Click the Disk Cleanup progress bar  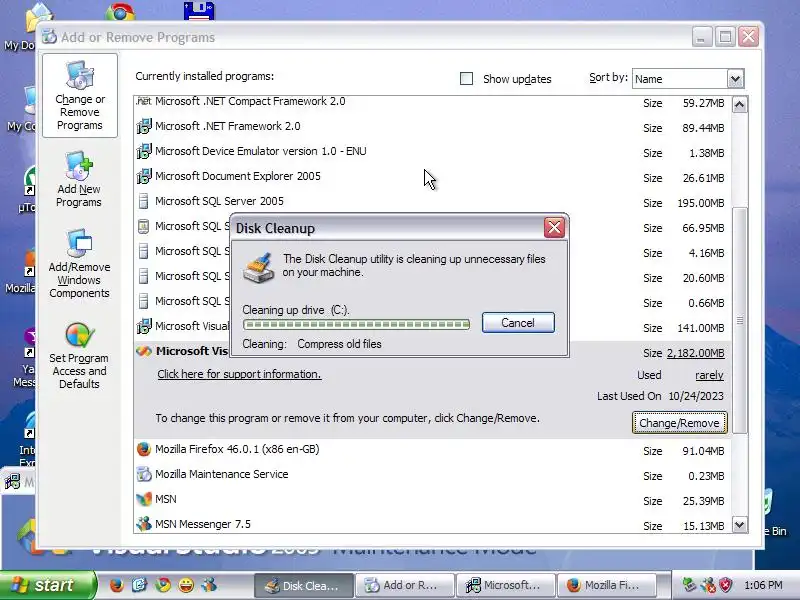(x=357, y=324)
